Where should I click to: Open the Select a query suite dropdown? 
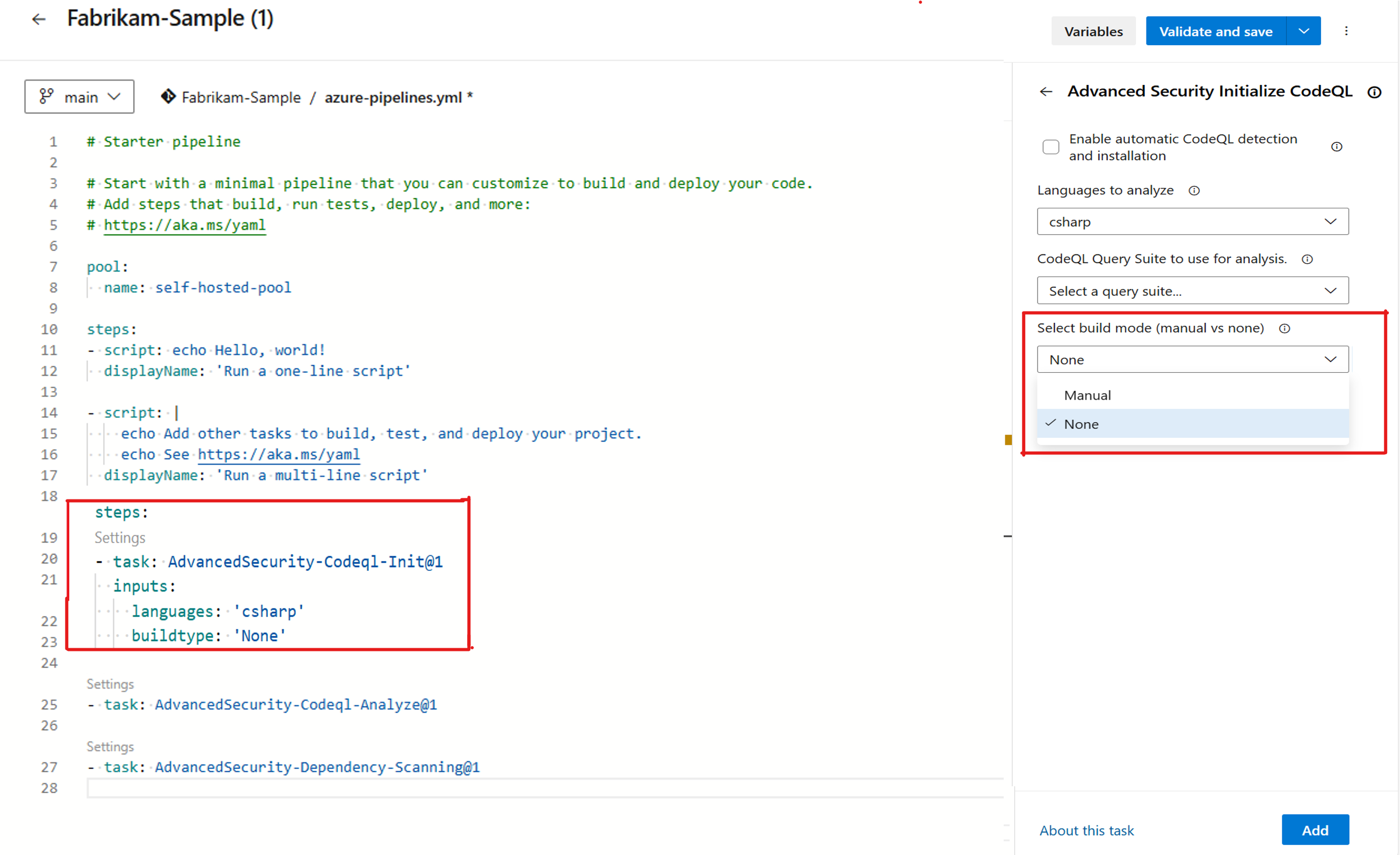point(1193,291)
